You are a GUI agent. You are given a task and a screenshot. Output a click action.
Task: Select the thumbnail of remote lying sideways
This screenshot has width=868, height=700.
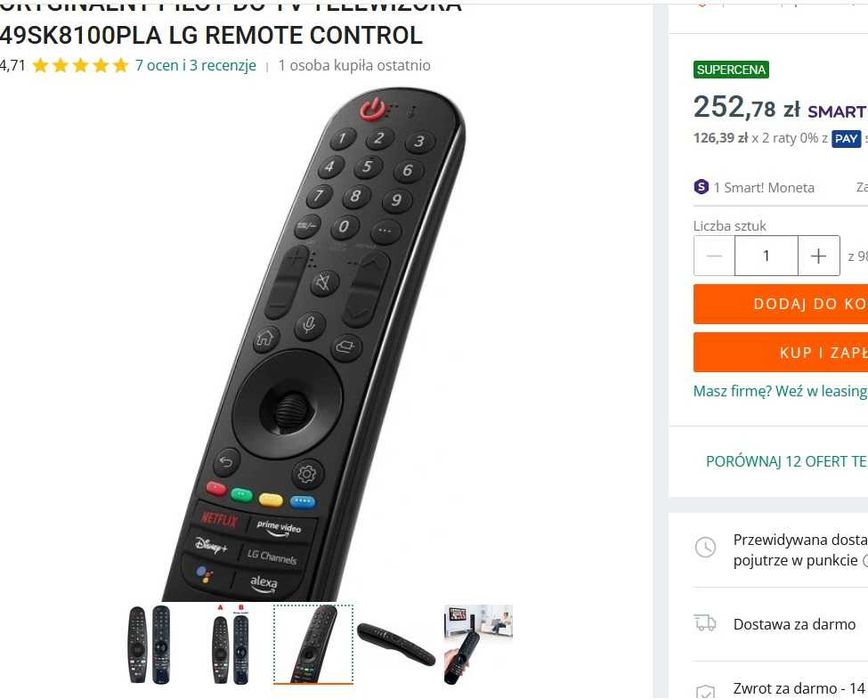[396, 644]
